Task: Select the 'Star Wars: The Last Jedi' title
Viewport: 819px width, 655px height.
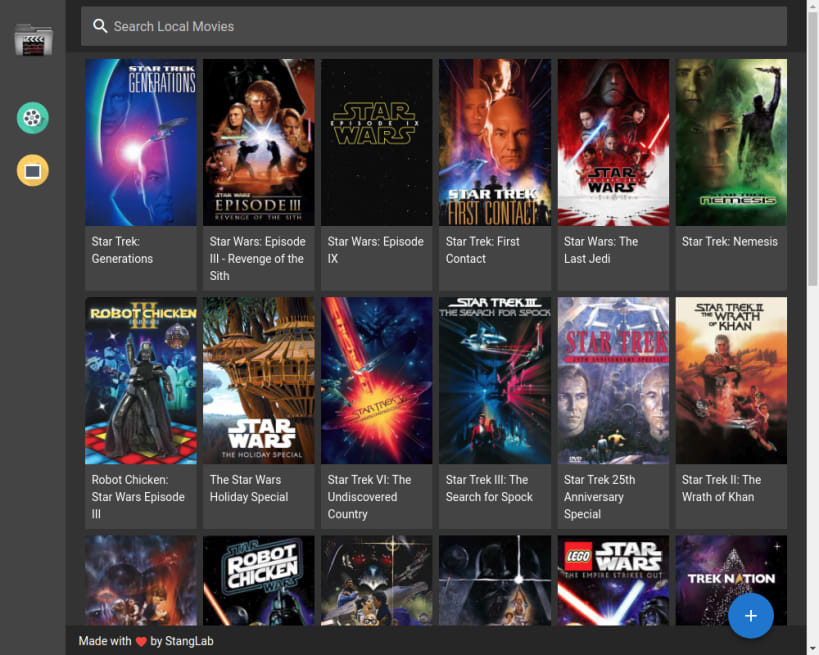Action: pos(601,250)
